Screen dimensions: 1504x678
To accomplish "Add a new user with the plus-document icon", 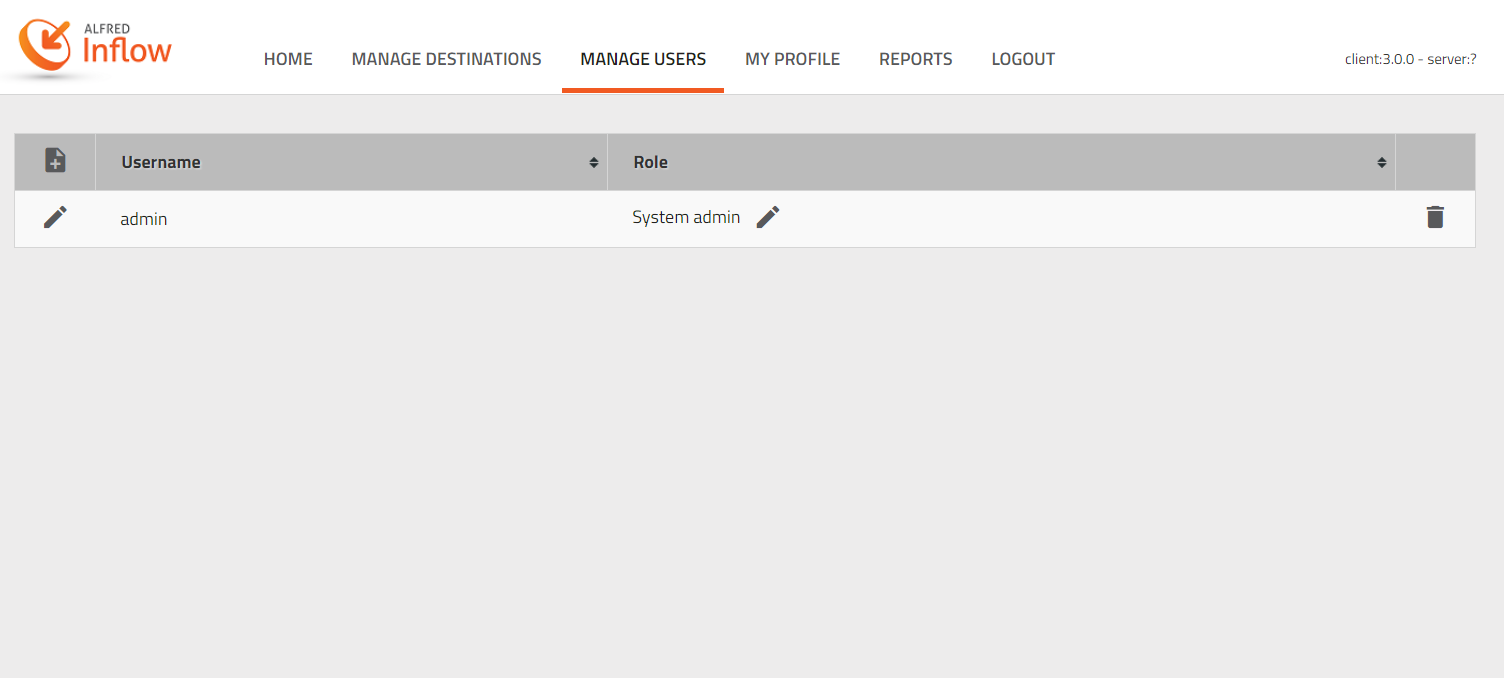I will (55, 160).
